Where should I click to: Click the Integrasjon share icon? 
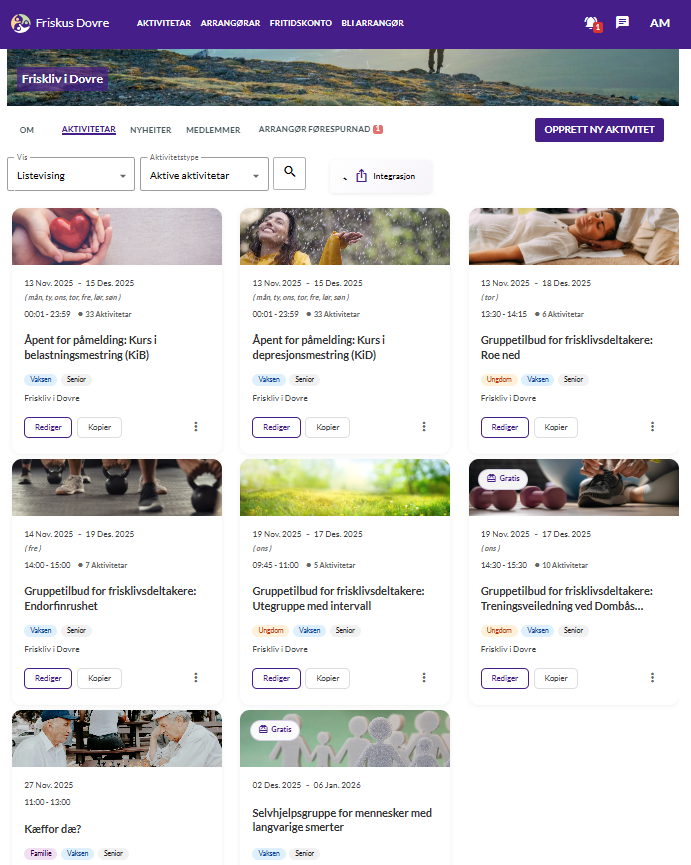(x=362, y=176)
